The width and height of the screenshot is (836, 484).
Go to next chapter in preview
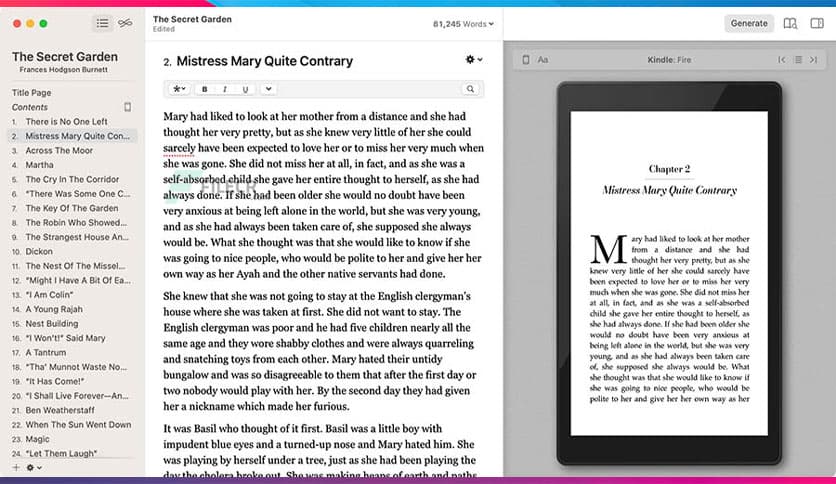coord(814,60)
